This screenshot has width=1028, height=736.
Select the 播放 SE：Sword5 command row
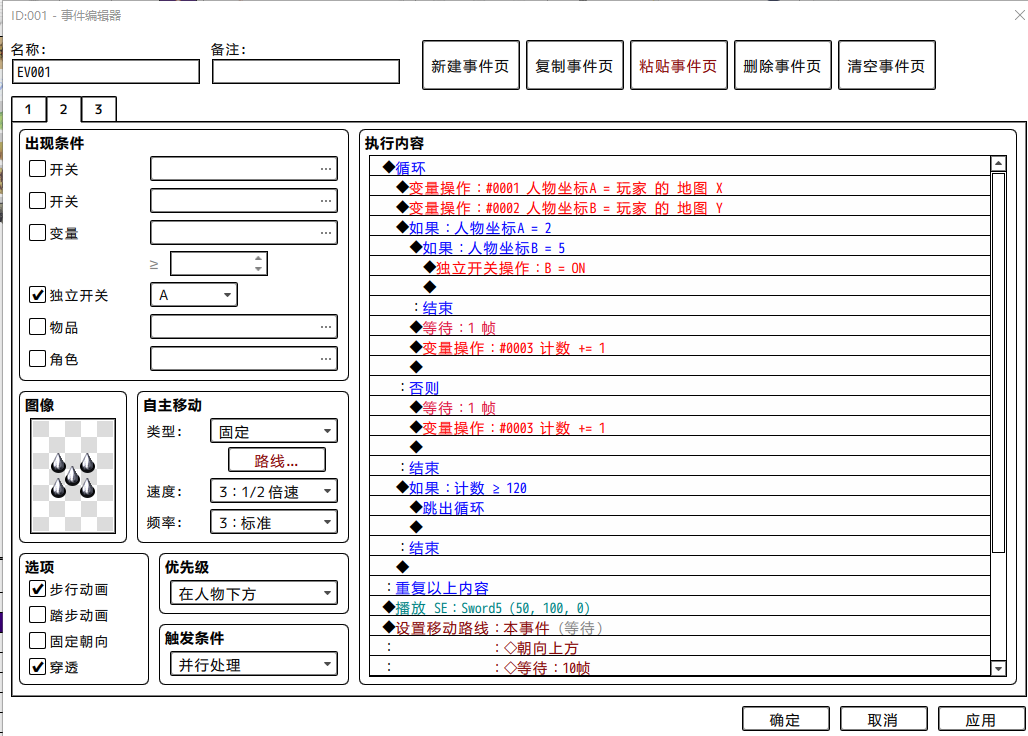(x=679, y=608)
